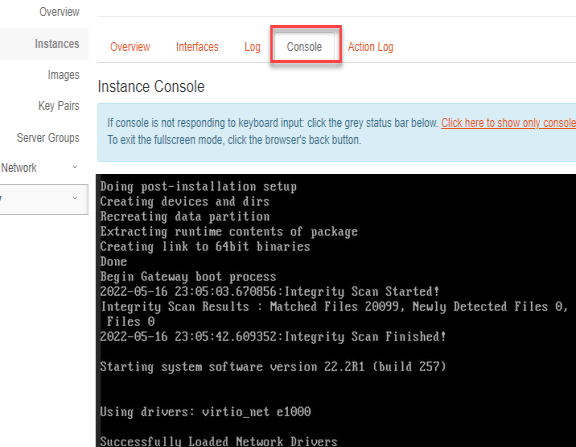Click 'Integrity Scan Results : Matched Files' line
This screenshot has height=447, width=576.
pos(335,307)
